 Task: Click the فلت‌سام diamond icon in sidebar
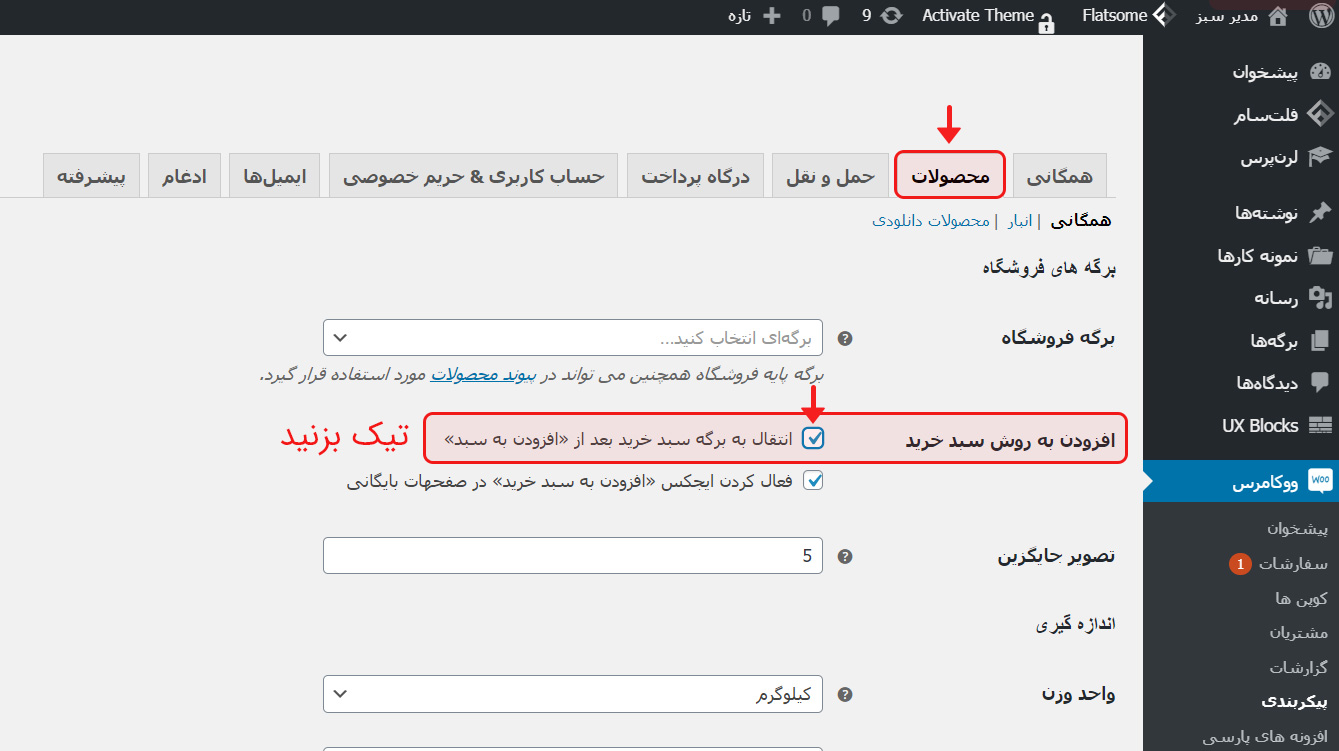[x=1320, y=114]
